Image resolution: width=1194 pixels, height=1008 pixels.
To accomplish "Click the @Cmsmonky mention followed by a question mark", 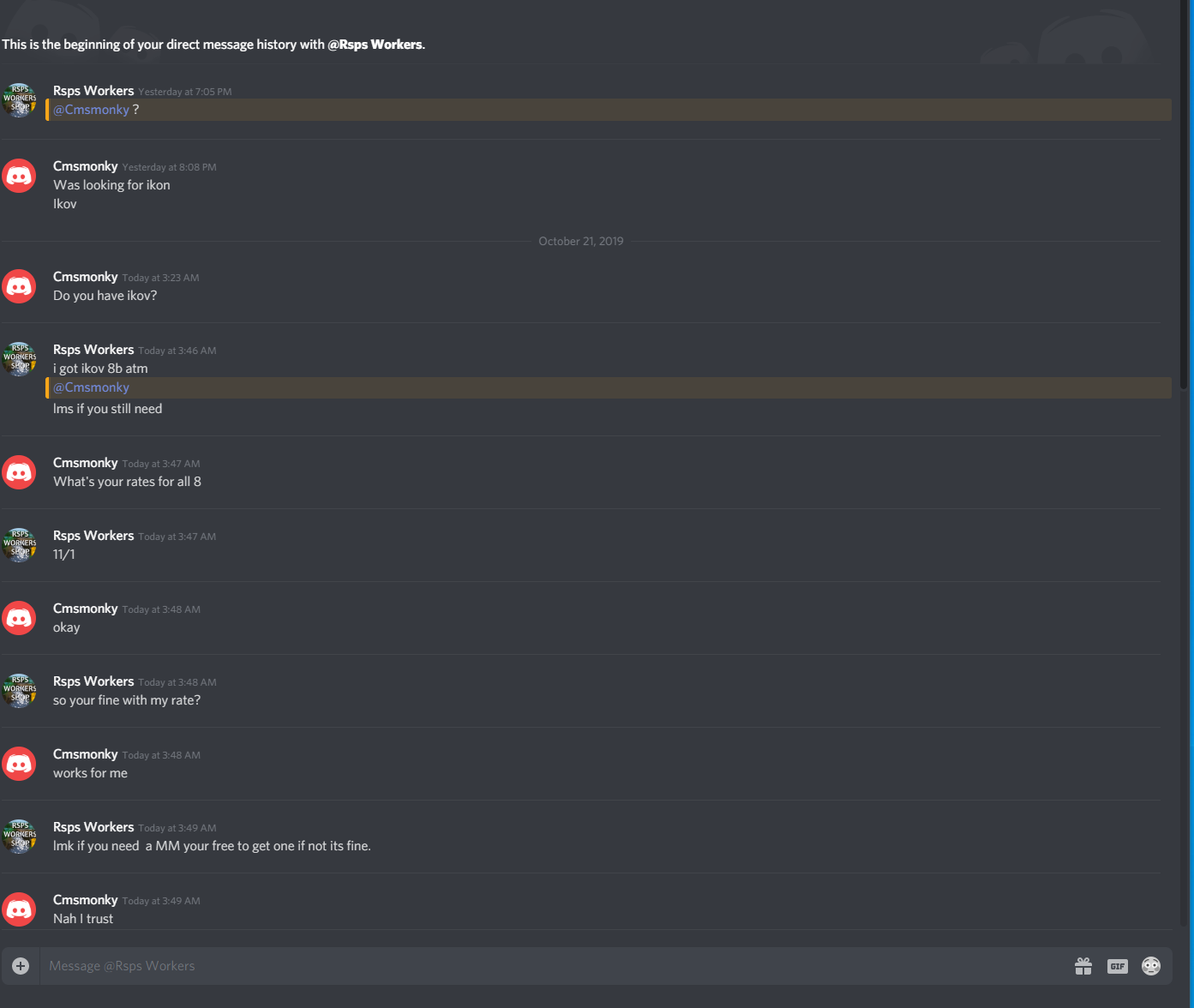I will 91,110.
